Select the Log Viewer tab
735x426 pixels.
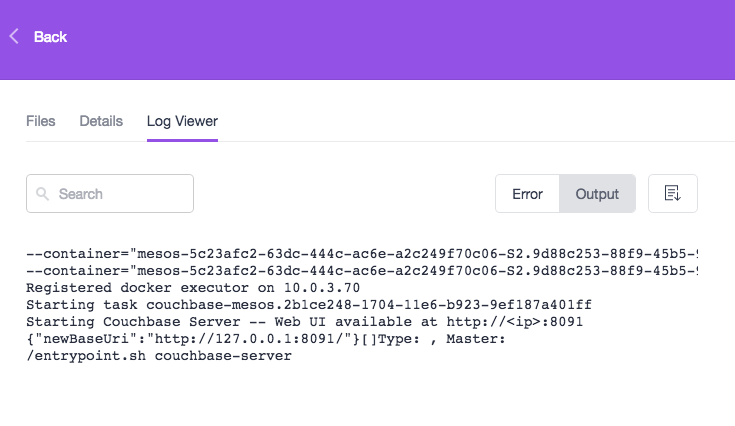tap(182, 121)
